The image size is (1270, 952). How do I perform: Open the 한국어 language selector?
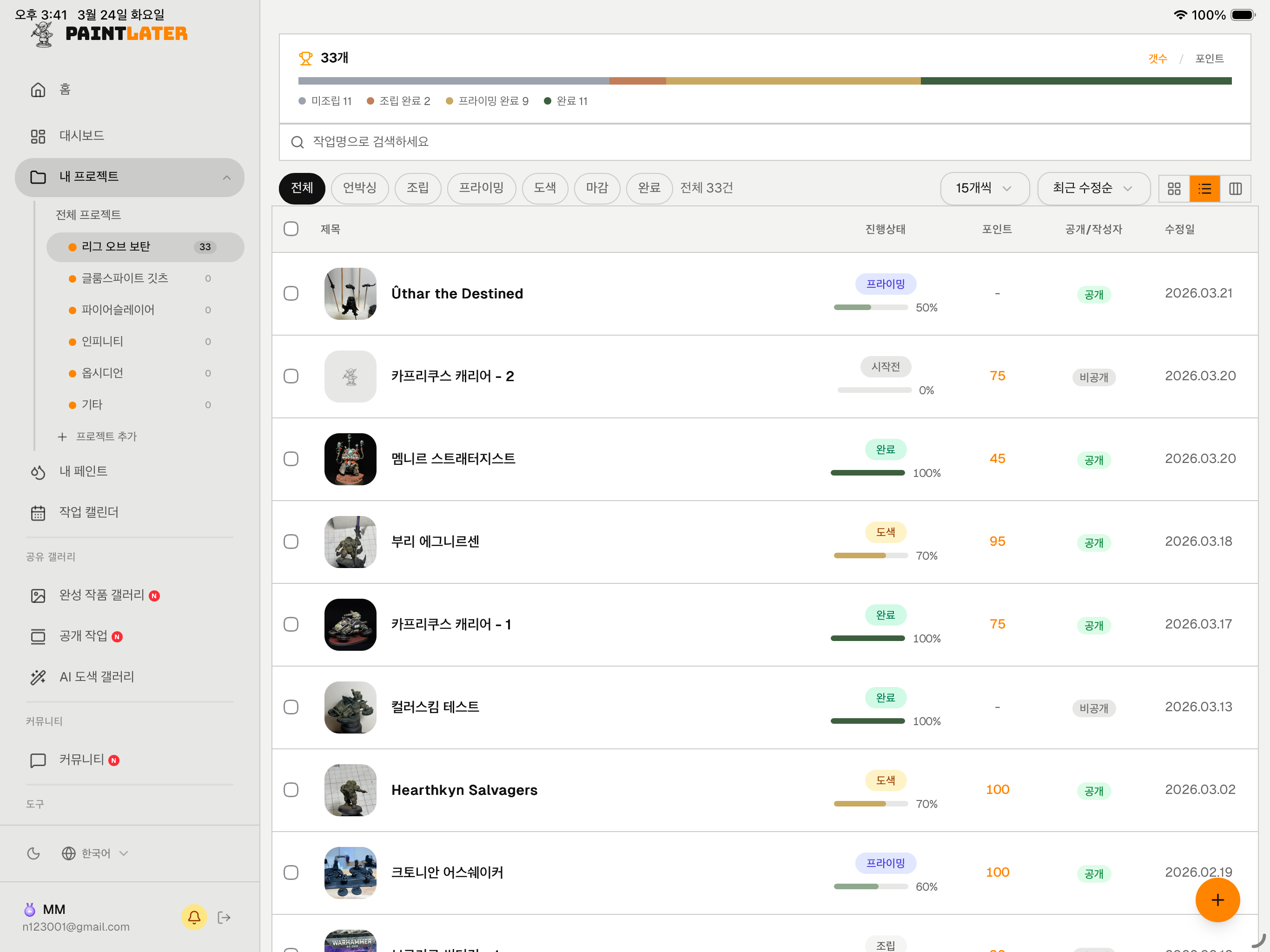95,853
